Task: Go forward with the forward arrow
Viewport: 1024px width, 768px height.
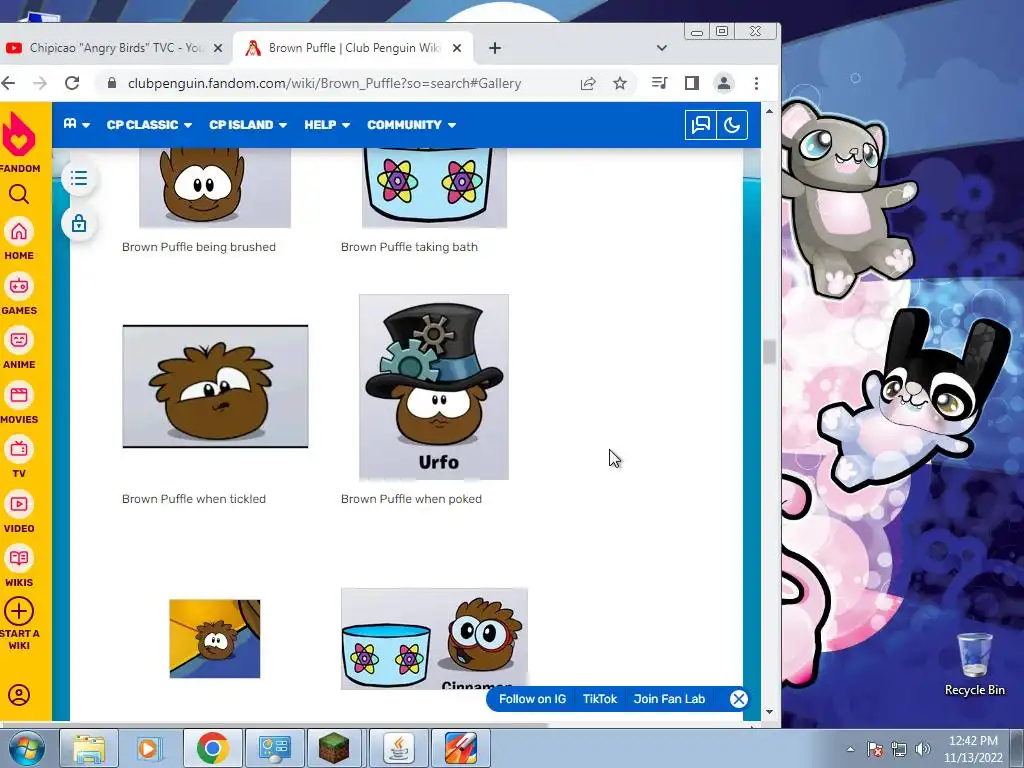Action: (40, 83)
